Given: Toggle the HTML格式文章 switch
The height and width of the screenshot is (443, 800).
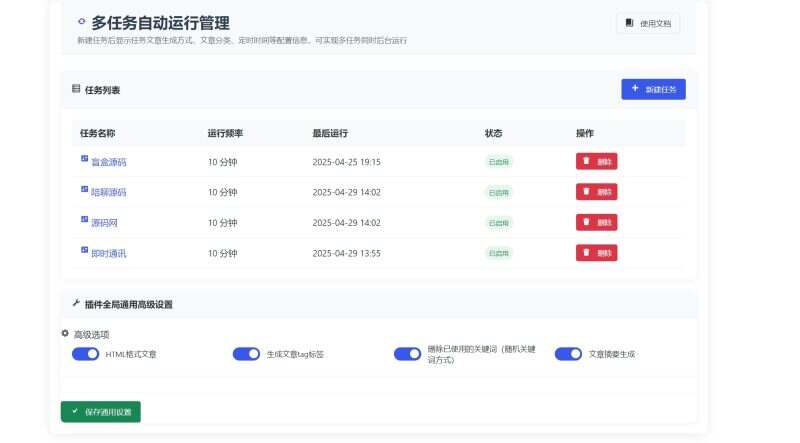Looking at the screenshot, I should tap(85, 354).
